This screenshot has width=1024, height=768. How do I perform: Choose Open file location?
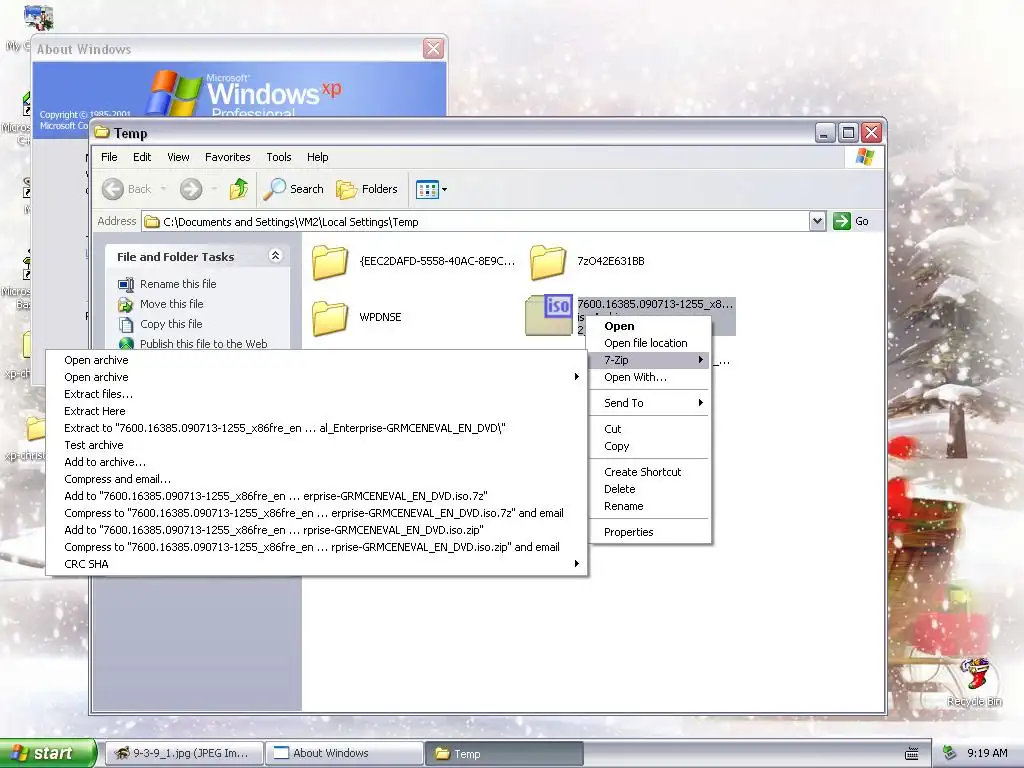(648, 343)
